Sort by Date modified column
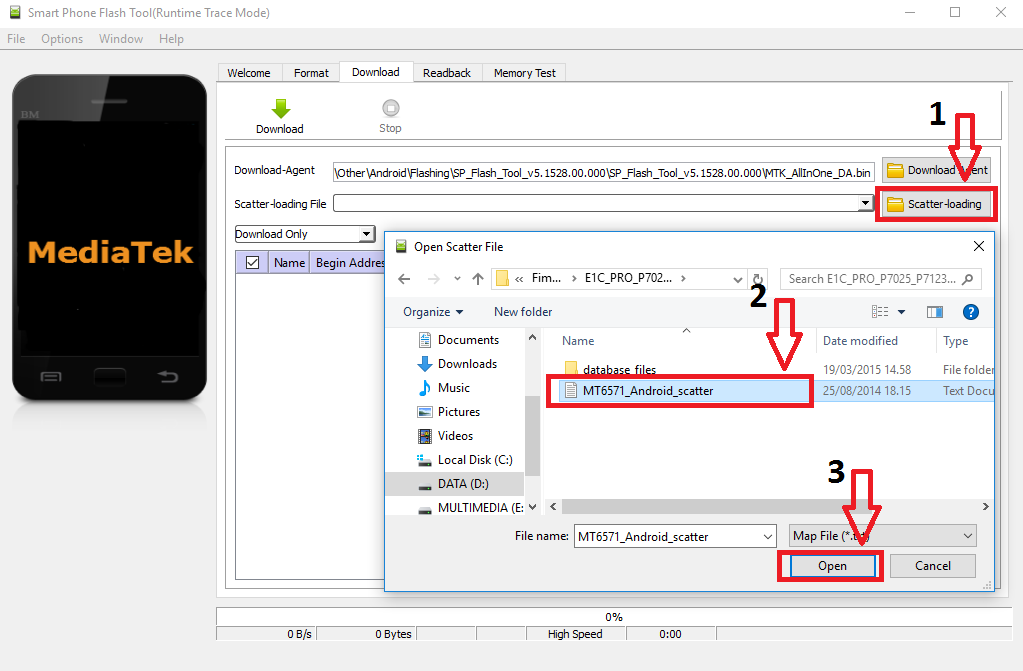 coord(860,341)
